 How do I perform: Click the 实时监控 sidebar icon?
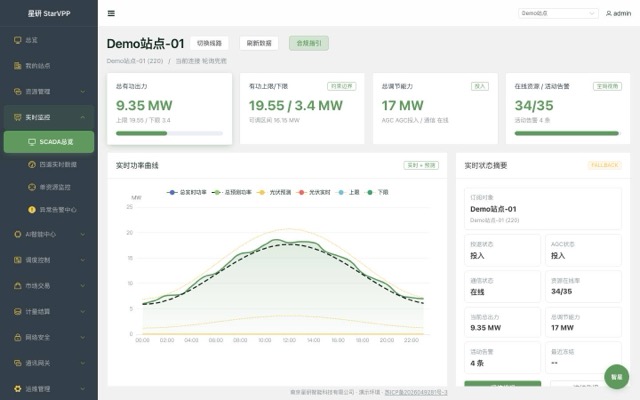(x=18, y=117)
